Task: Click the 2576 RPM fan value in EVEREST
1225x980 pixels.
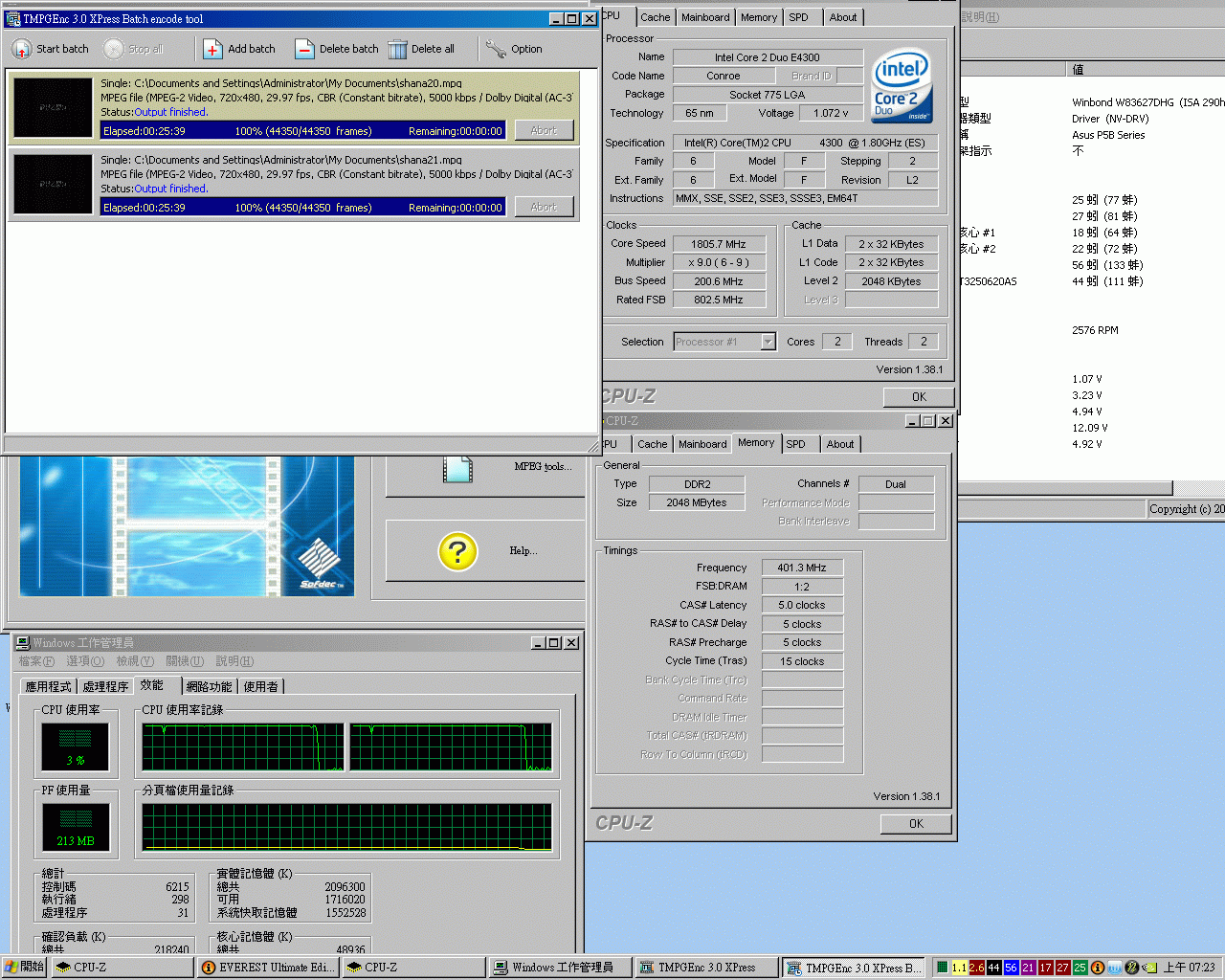Action: [1095, 330]
